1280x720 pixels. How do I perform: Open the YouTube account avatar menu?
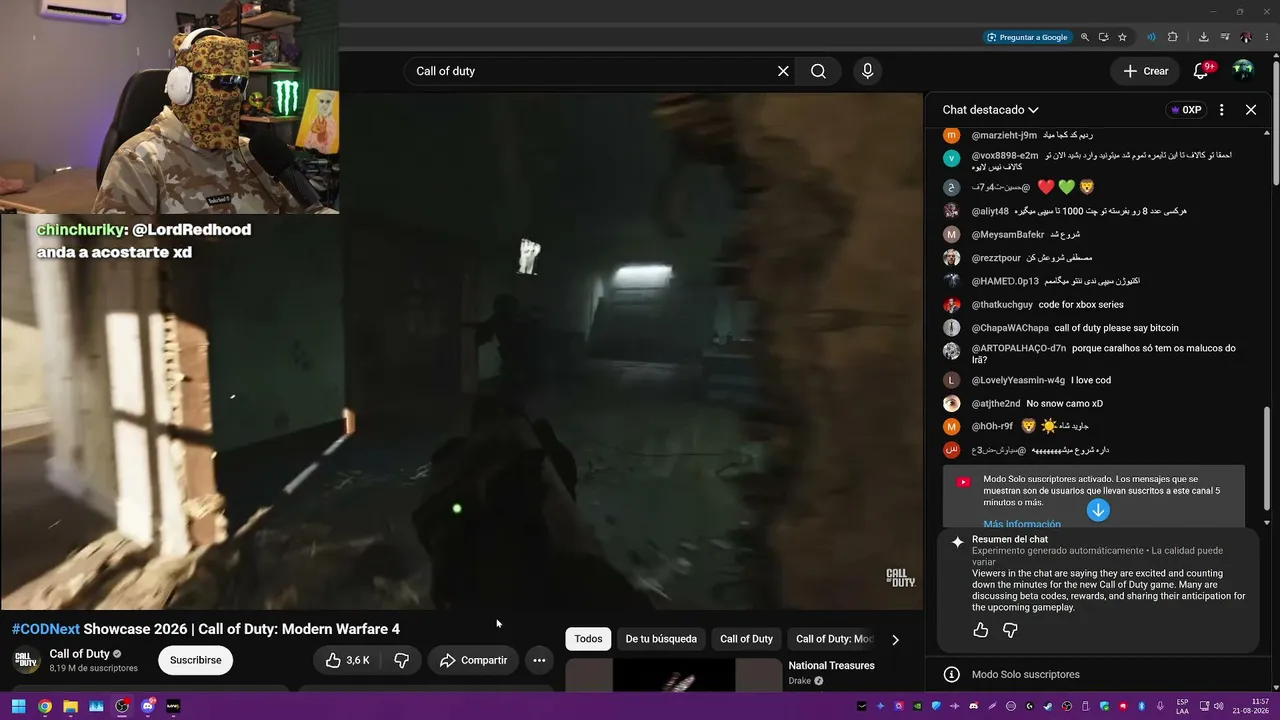(x=1243, y=70)
